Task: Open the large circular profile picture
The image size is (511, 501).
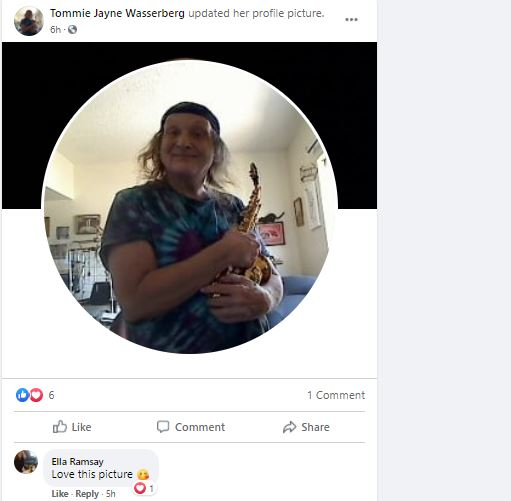Action: tap(189, 206)
